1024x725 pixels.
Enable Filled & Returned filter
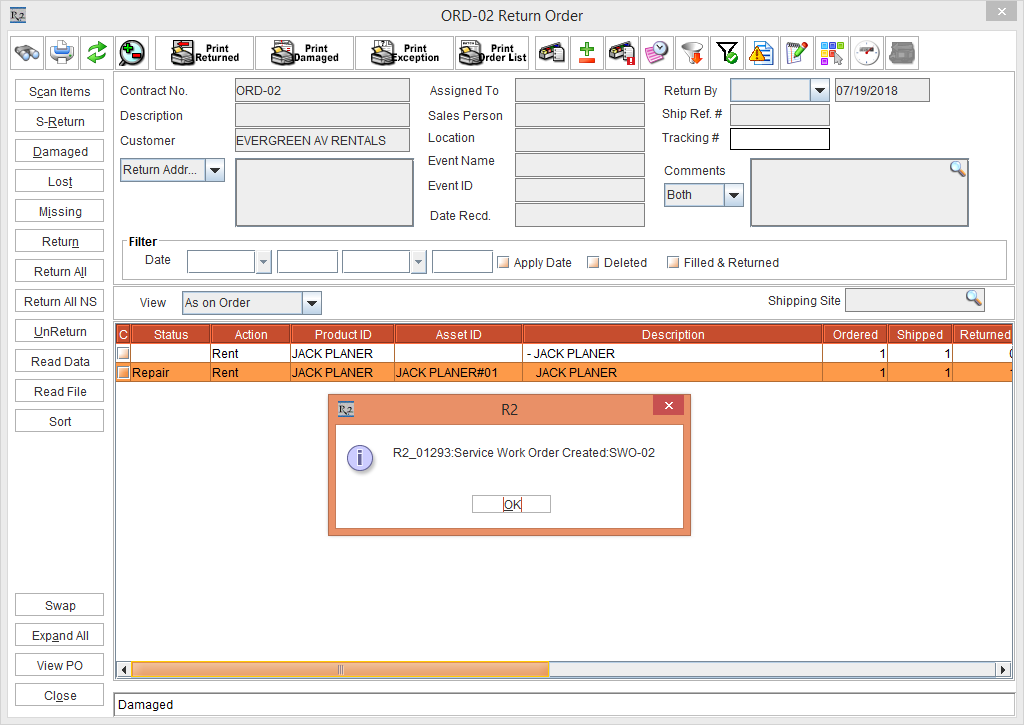pos(672,261)
